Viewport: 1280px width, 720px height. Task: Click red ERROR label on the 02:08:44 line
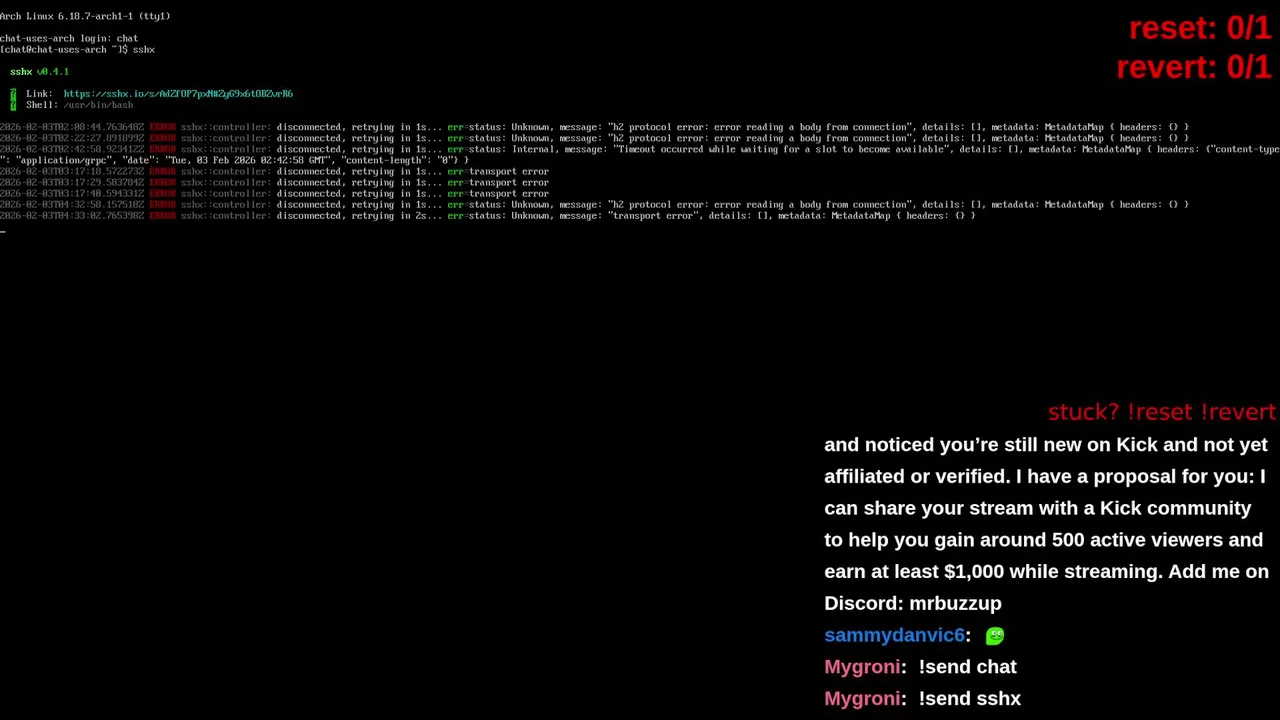162,128
